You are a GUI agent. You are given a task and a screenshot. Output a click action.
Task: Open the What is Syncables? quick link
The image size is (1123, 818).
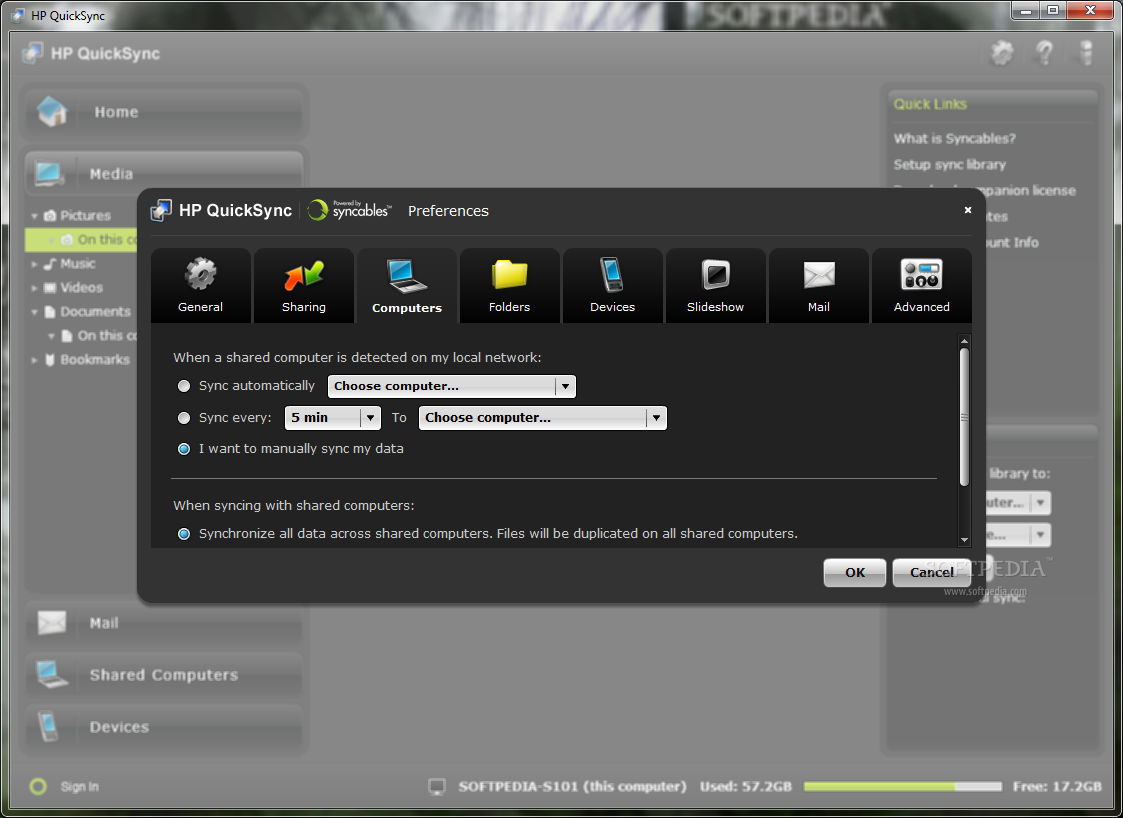[954, 138]
